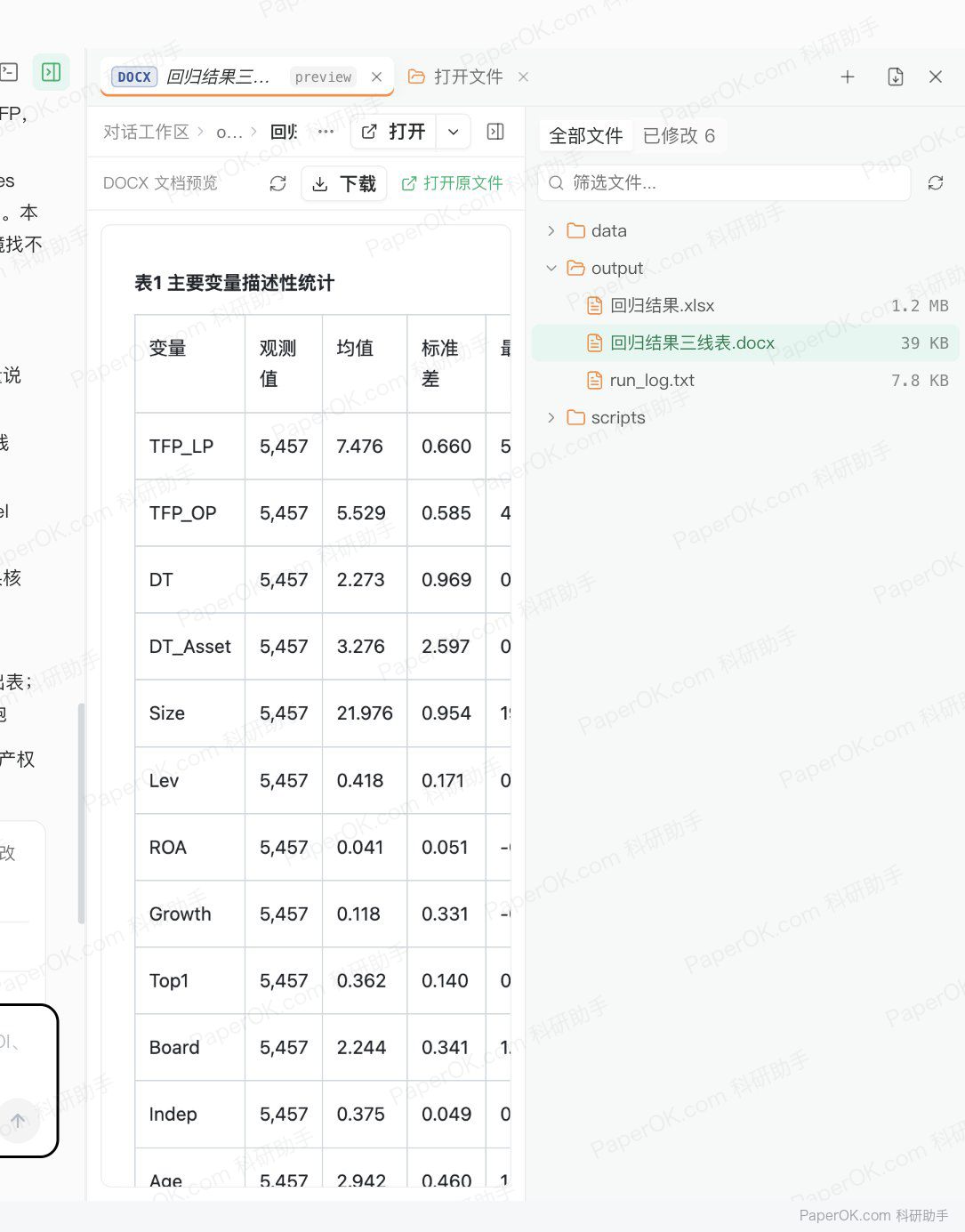Click the TFP_OP variable cell
Screen dimensions: 965x1232
(x=189, y=513)
